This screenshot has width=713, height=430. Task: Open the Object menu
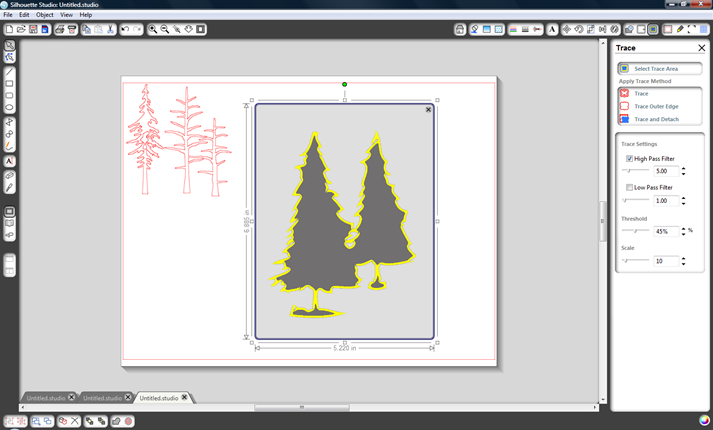click(x=45, y=15)
